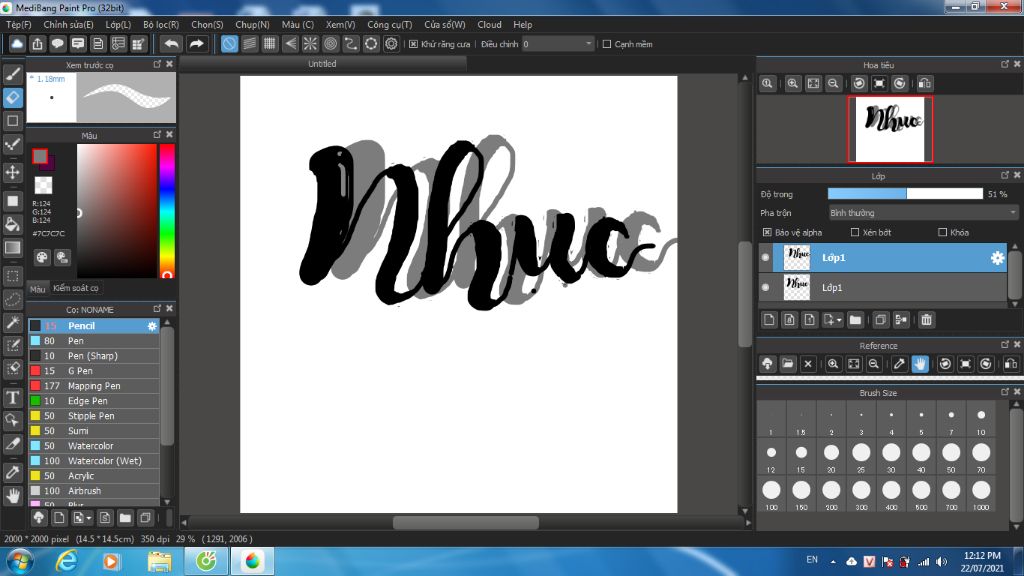Add a new layer folder
Image resolution: width=1024 pixels, height=576 pixels.
pos(855,320)
